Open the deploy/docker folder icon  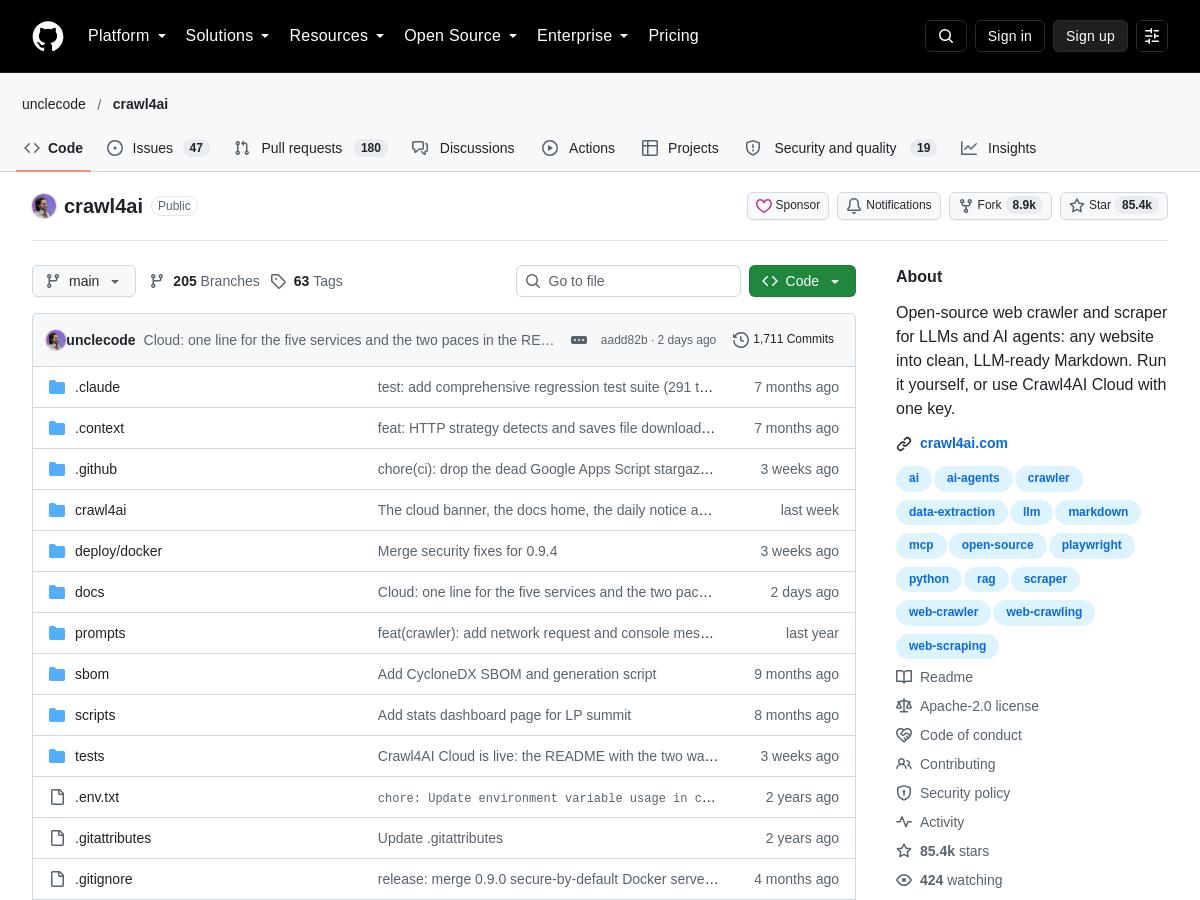[57, 551]
